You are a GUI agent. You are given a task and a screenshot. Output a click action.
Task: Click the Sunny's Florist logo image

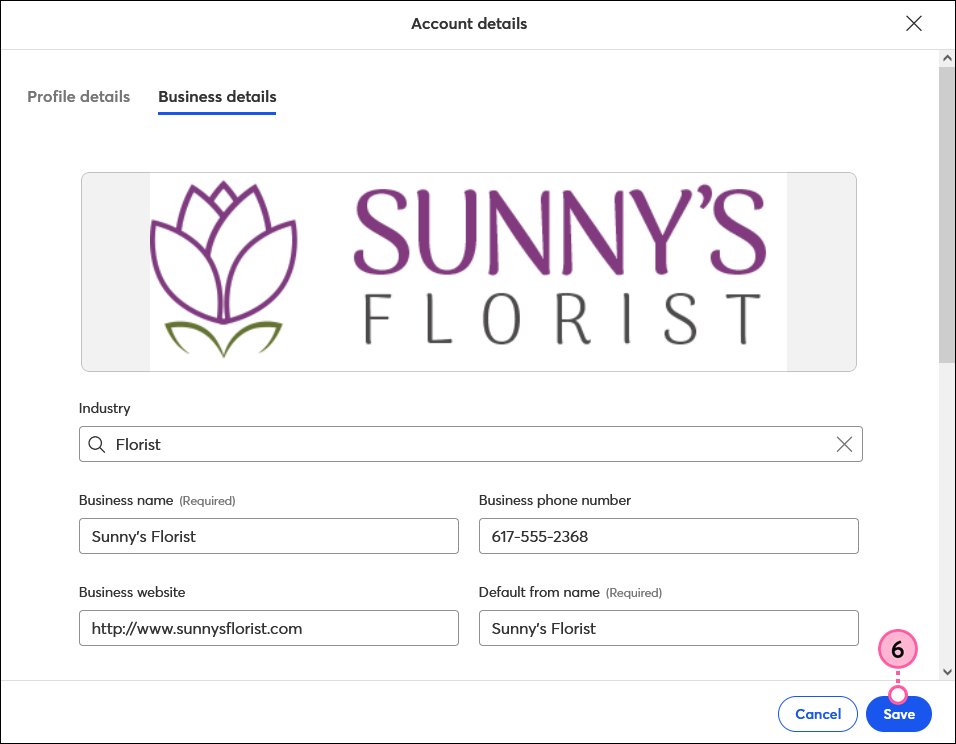coord(468,272)
